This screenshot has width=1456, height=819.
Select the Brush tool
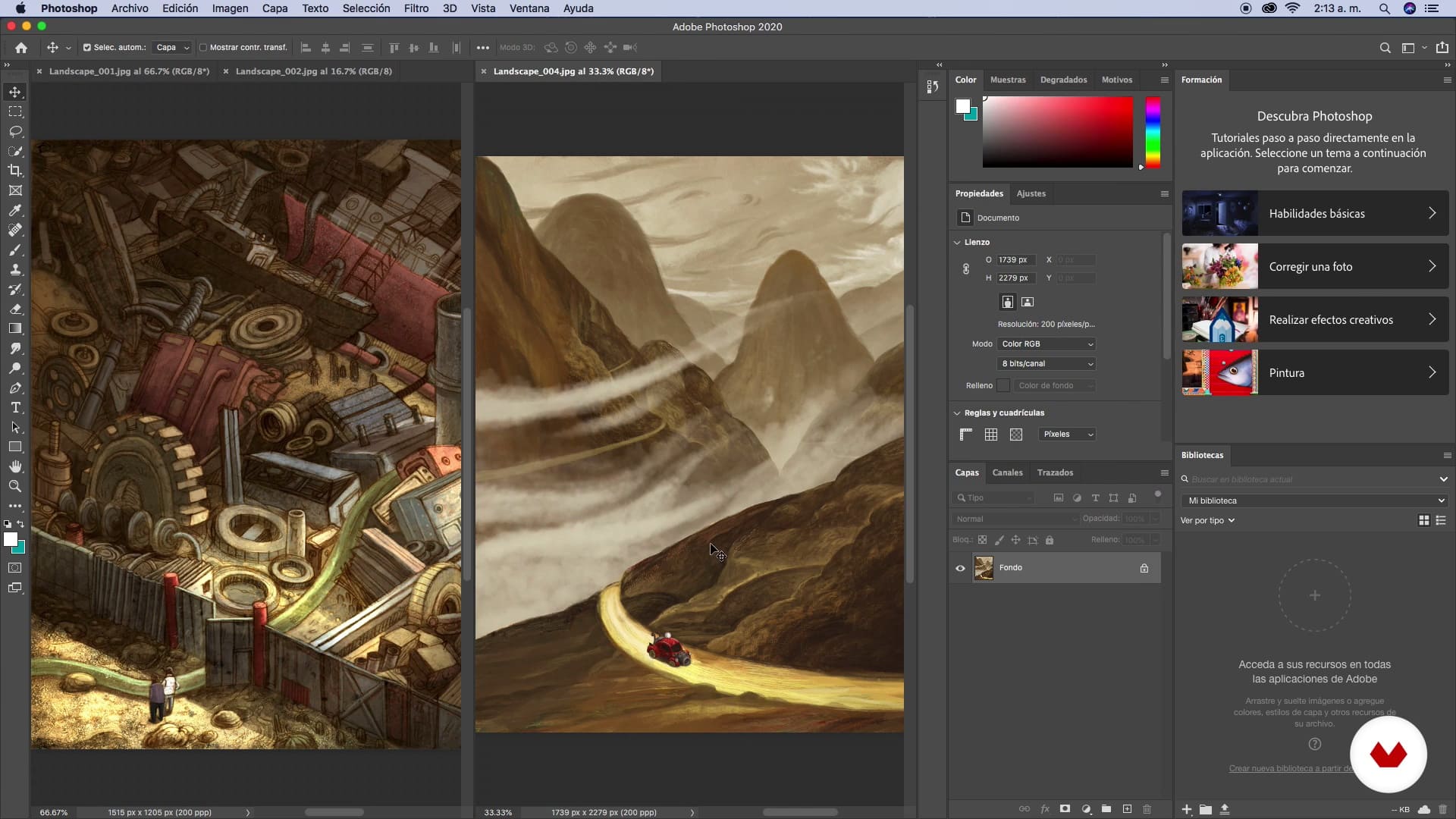15,249
